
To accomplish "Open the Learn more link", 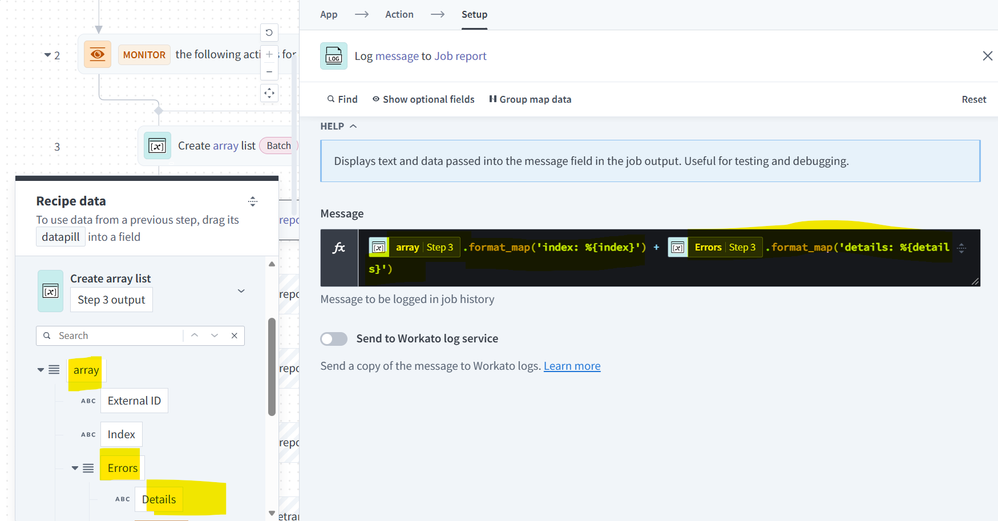I will tap(572, 367).
